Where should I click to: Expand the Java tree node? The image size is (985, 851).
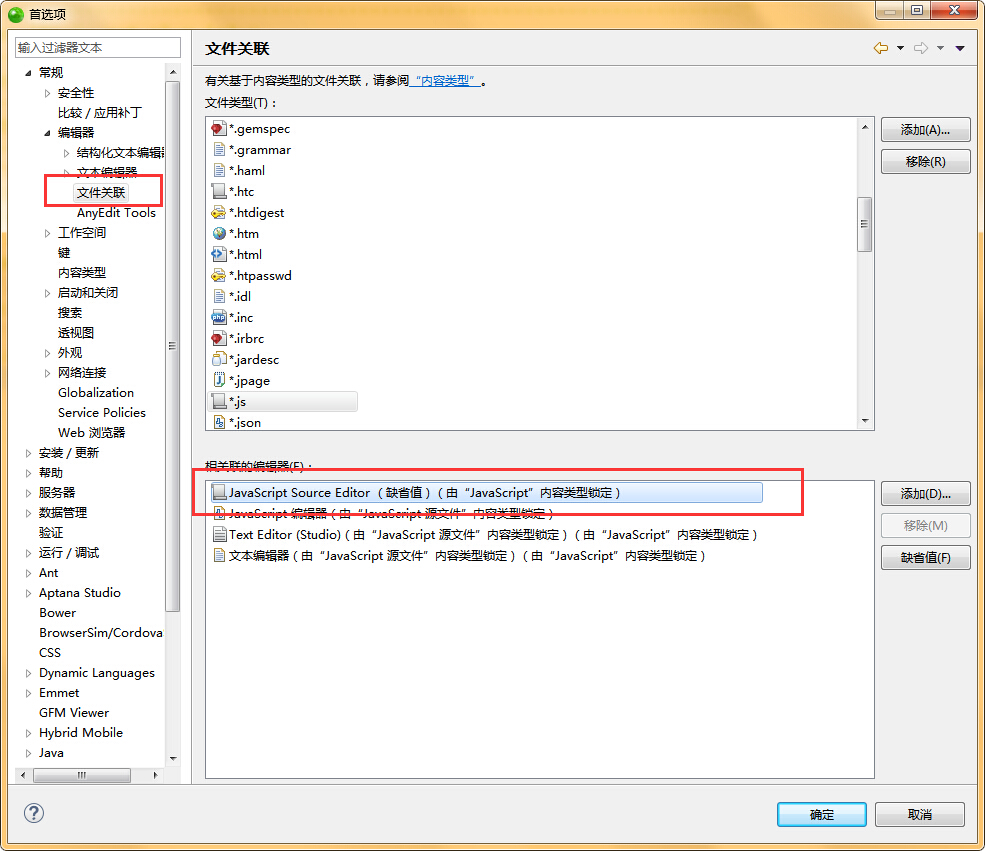click(x=28, y=753)
